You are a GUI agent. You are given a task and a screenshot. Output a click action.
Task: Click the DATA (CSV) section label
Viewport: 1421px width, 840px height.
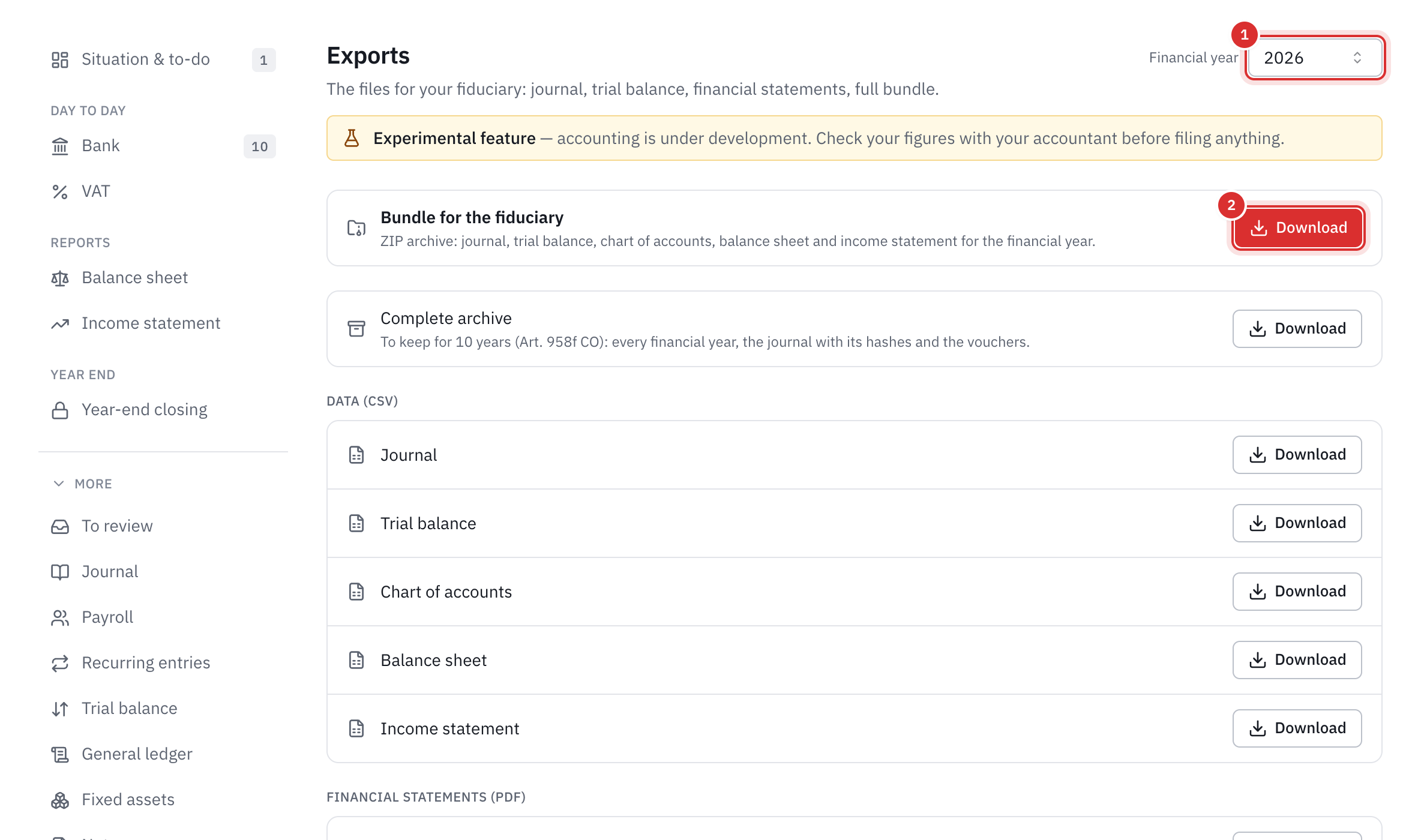point(362,401)
